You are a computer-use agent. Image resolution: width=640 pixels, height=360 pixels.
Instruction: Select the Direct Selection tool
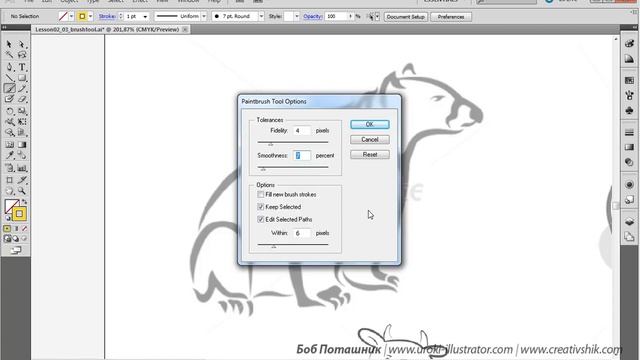(22, 44)
